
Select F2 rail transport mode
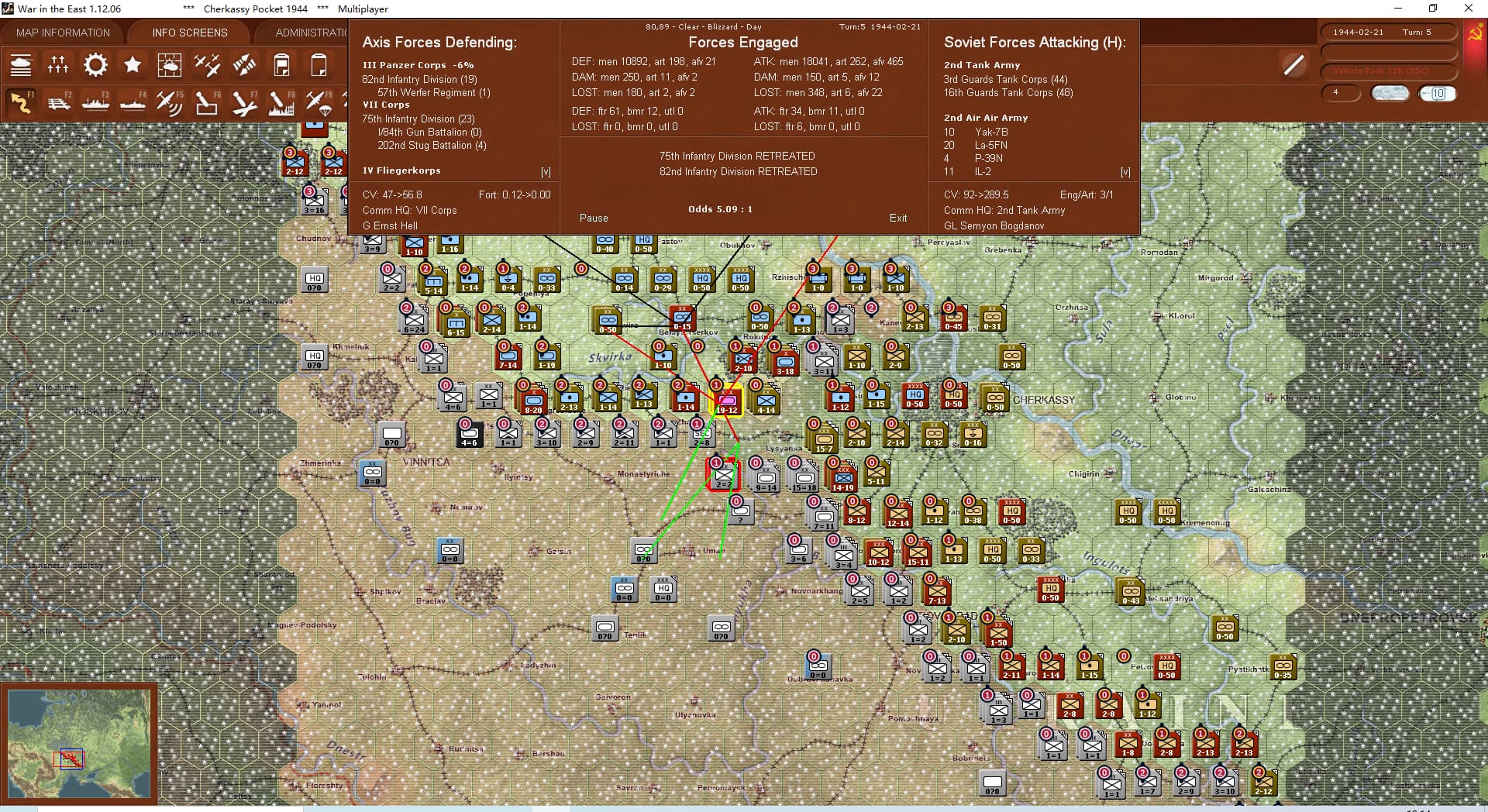pyautogui.click(x=58, y=102)
